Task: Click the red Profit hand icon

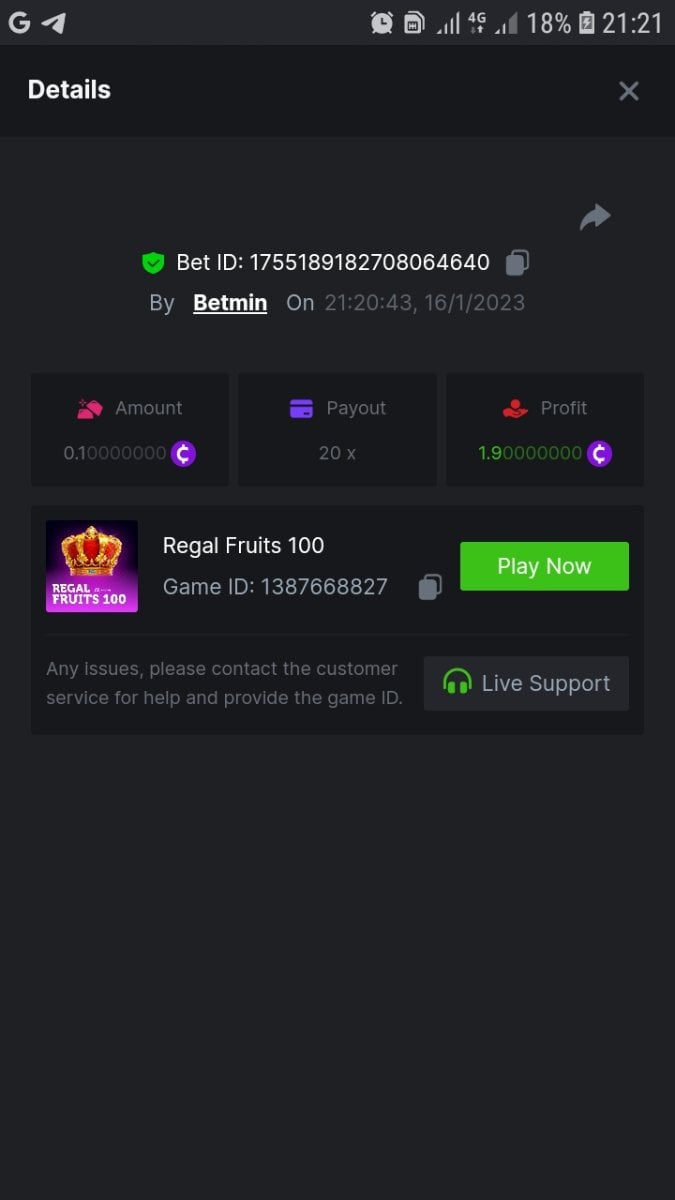Action: coord(515,408)
